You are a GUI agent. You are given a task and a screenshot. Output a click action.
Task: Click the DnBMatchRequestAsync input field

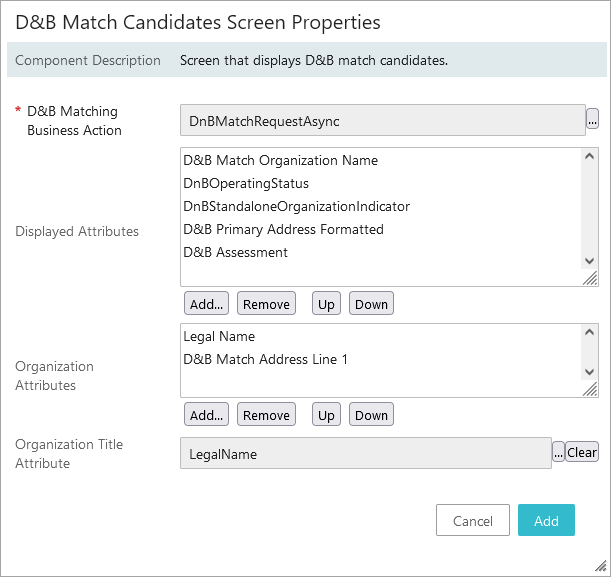(x=382, y=121)
